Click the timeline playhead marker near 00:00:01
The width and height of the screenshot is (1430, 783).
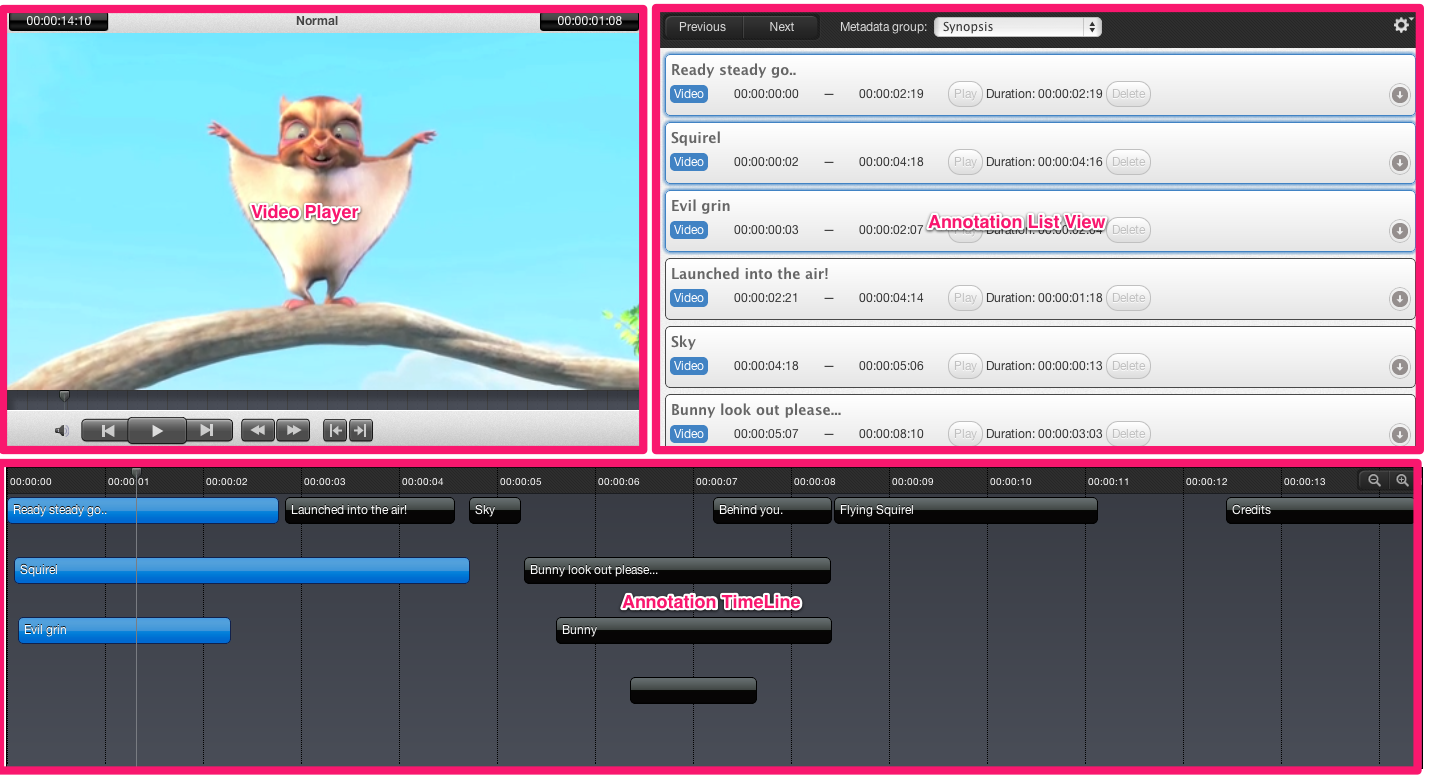pyautogui.click(x=137, y=473)
